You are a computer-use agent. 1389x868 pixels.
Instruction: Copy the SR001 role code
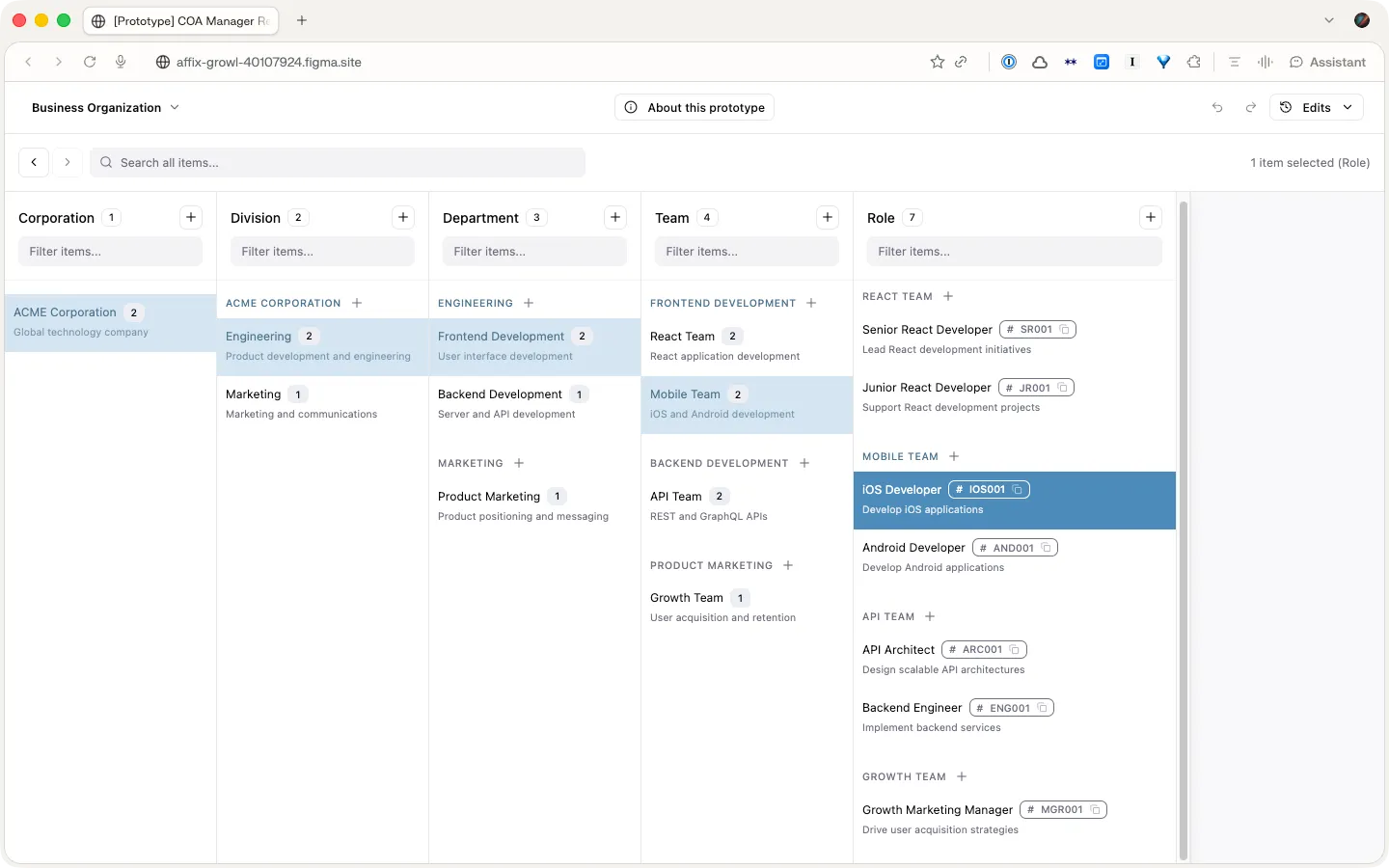[x=1065, y=330]
